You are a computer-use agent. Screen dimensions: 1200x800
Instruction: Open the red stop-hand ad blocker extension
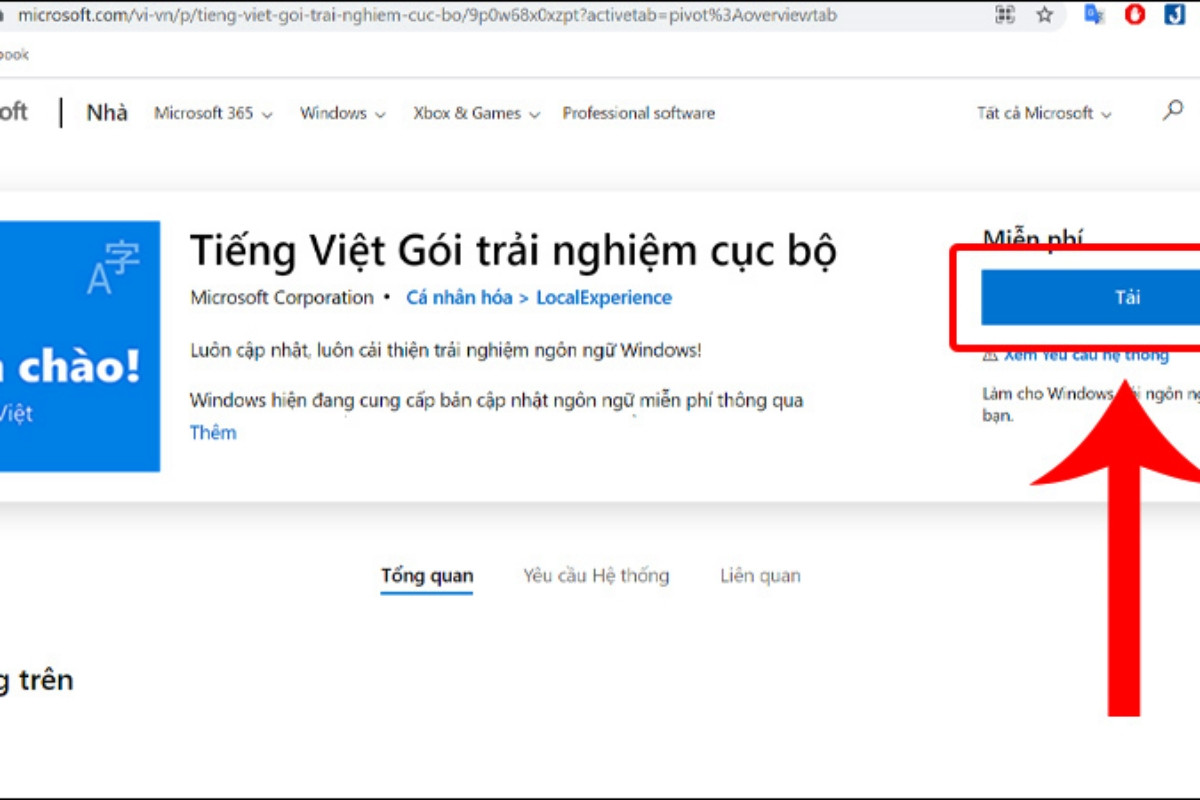tap(1135, 15)
